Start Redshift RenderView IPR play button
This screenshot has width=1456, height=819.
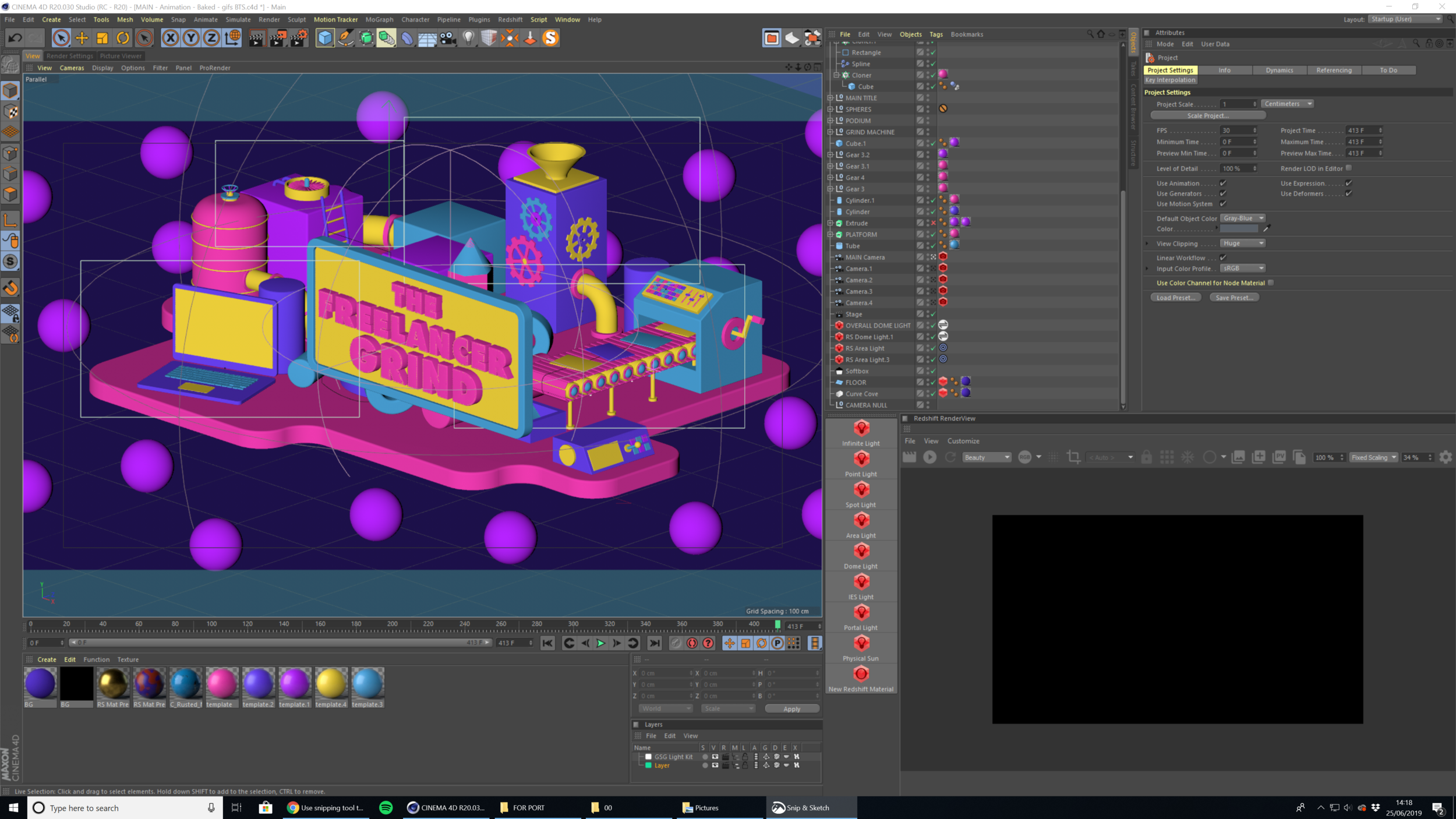[930, 457]
